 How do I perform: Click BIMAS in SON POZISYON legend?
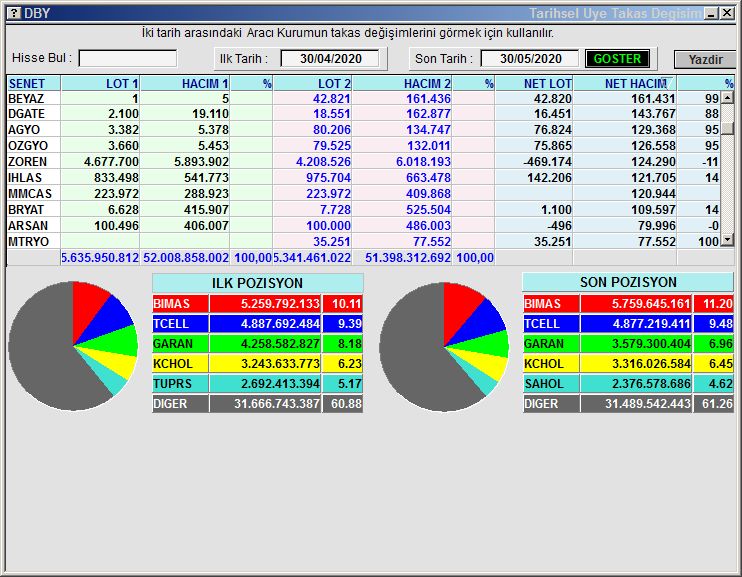551,303
